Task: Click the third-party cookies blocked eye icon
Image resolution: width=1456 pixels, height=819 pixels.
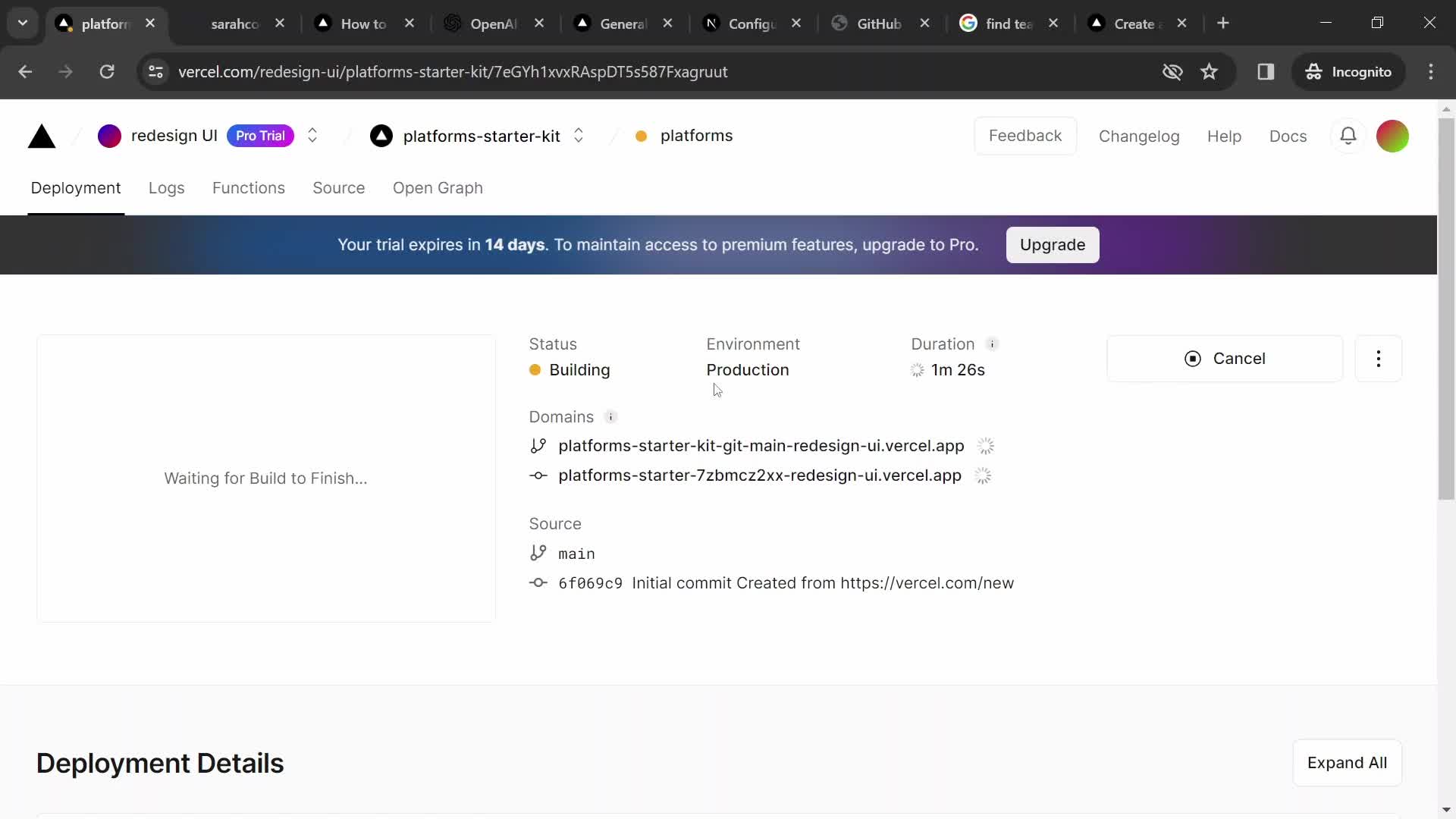Action: tap(1172, 72)
